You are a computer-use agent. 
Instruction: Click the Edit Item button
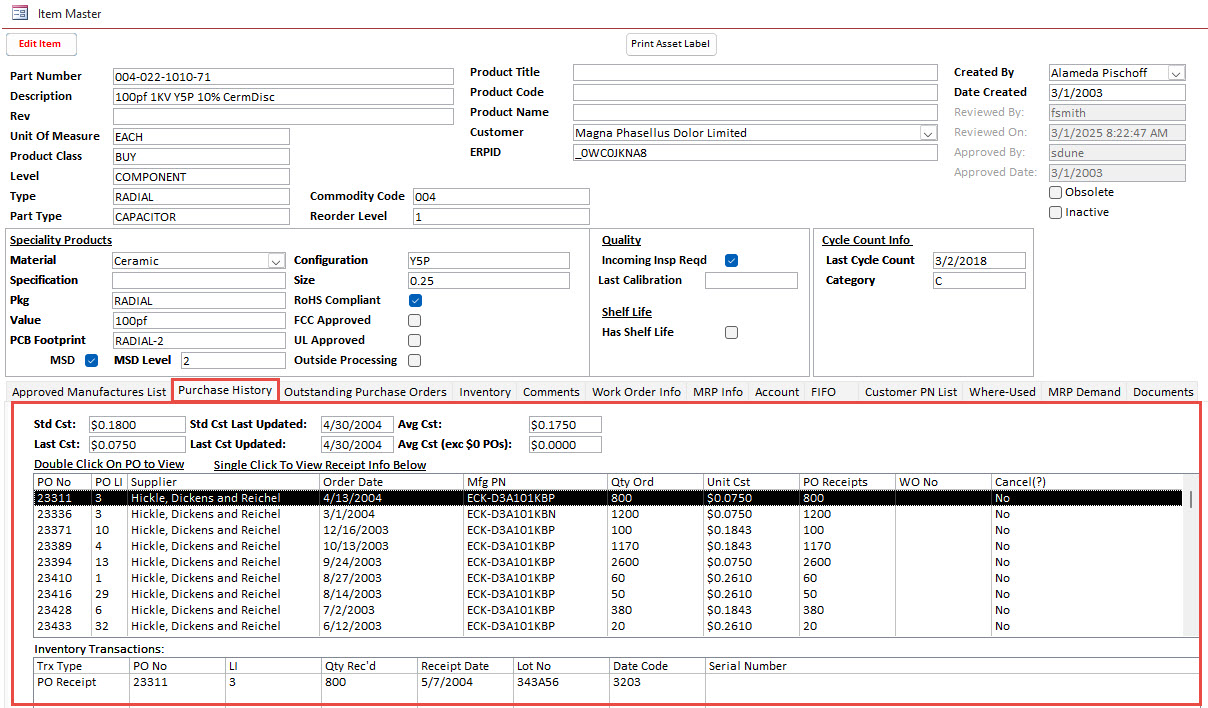tap(40, 44)
